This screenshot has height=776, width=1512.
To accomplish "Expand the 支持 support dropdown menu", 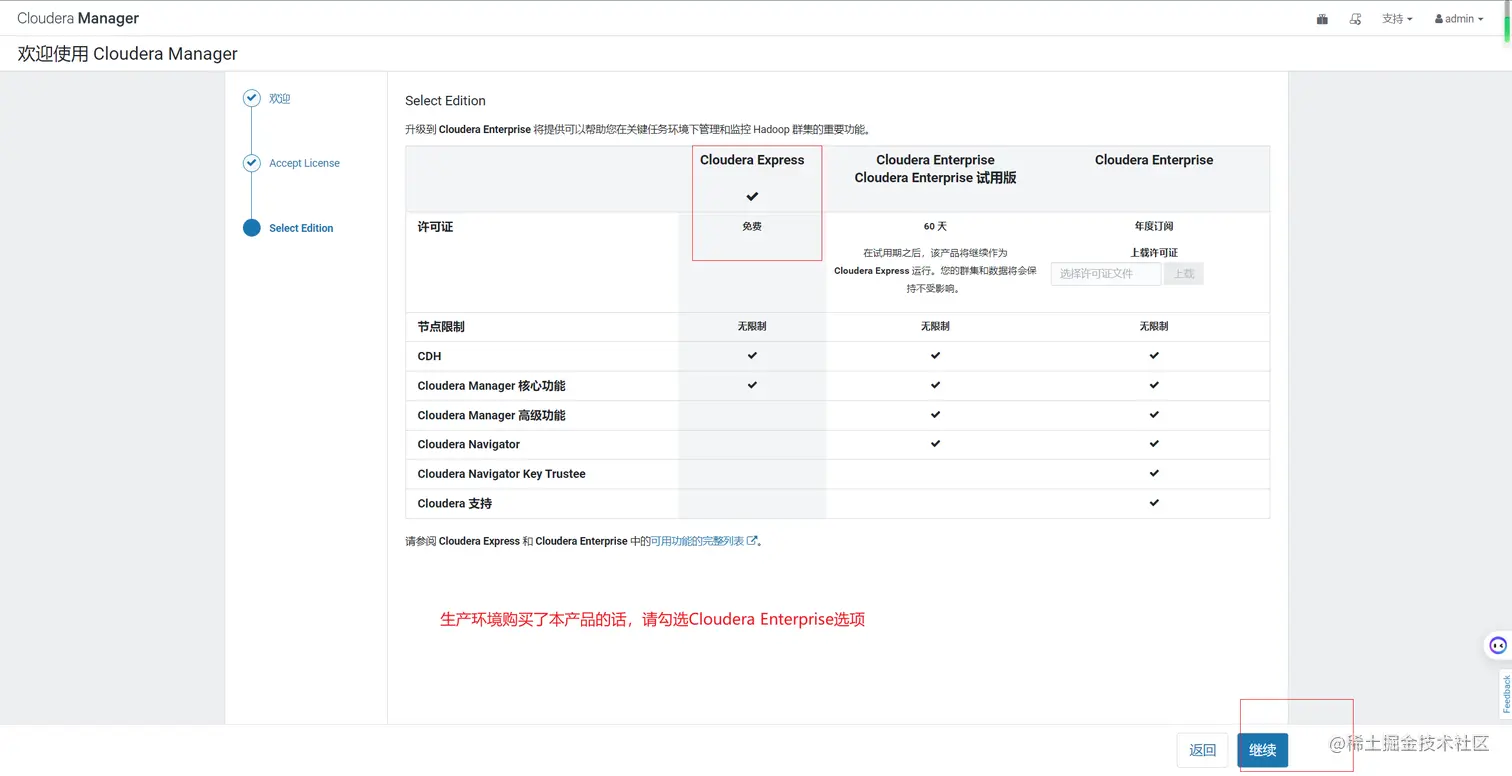I will tap(1397, 19).
